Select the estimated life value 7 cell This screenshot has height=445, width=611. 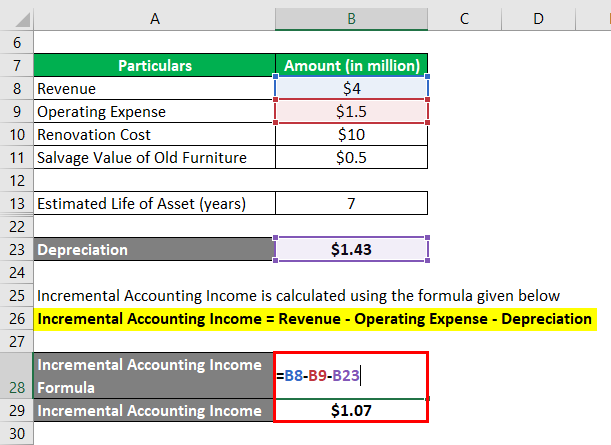click(x=351, y=203)
